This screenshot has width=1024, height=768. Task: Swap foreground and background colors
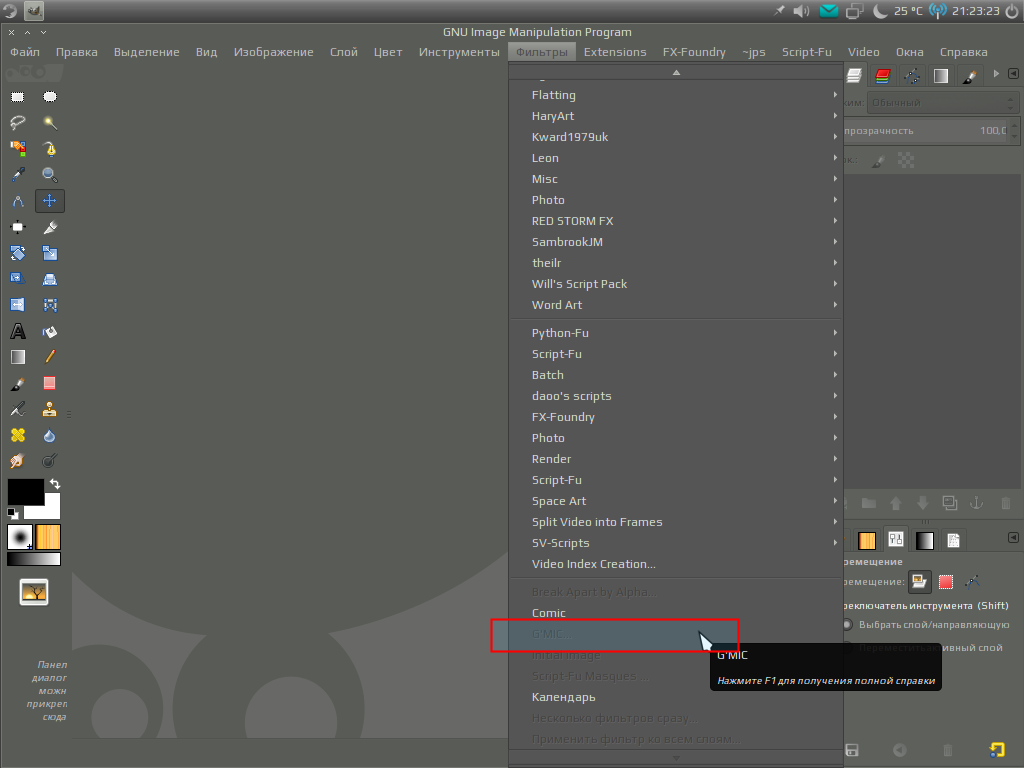point(55,484)
